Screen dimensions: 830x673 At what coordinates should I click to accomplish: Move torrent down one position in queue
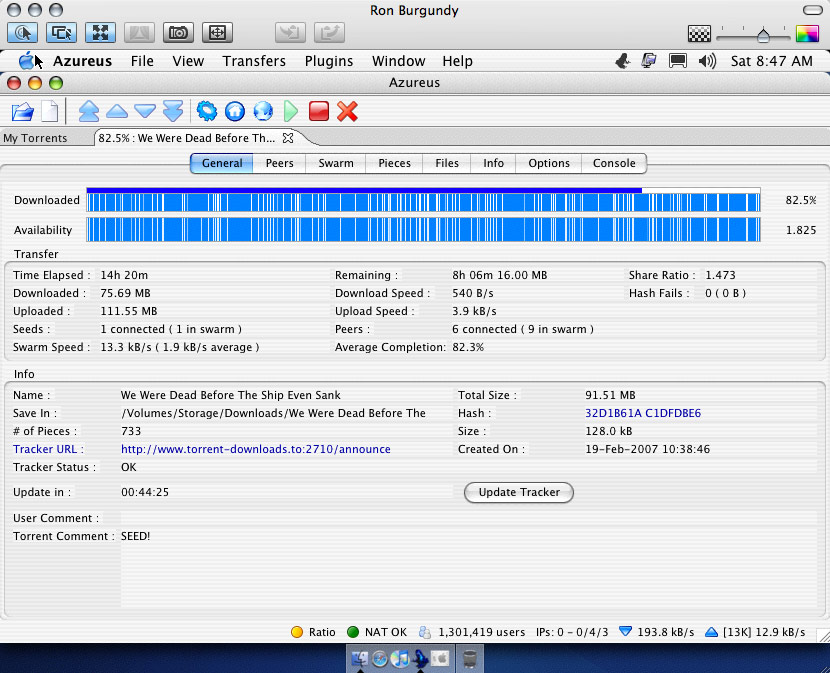[145, 111]
